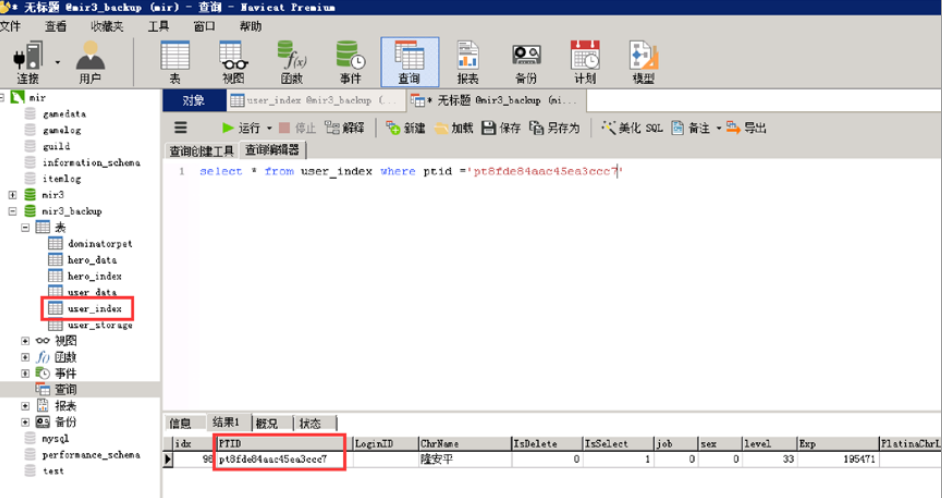Save the query with 保存
The image size is (942, 498).
point(501,128)
